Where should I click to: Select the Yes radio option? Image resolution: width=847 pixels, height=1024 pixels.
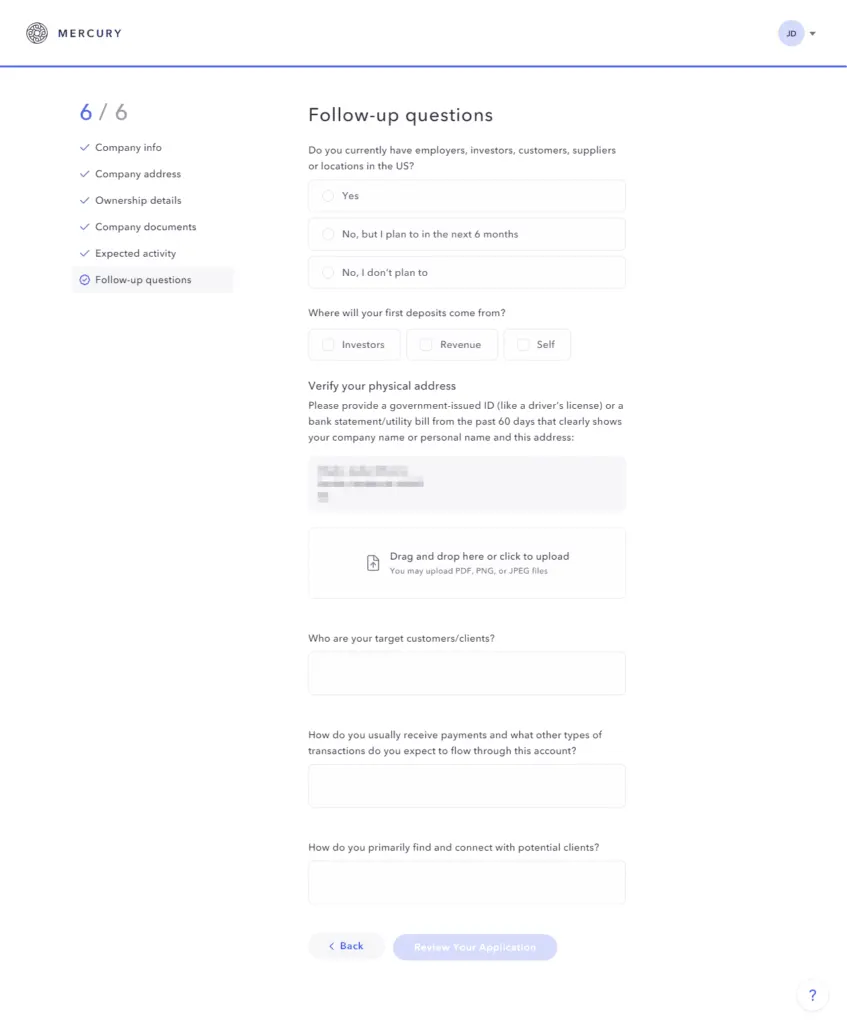(x=328, y=196)
